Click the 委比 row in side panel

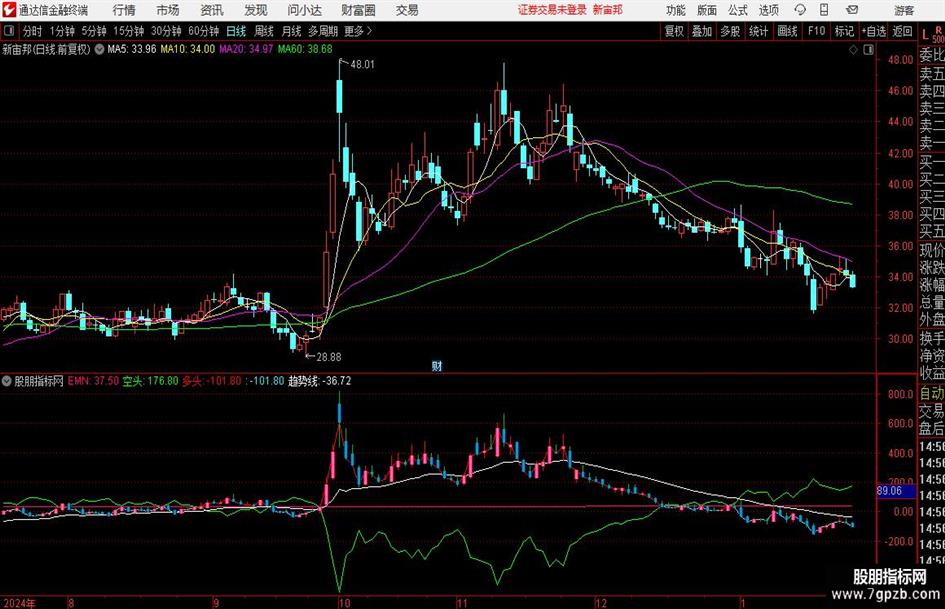(932, 55)
